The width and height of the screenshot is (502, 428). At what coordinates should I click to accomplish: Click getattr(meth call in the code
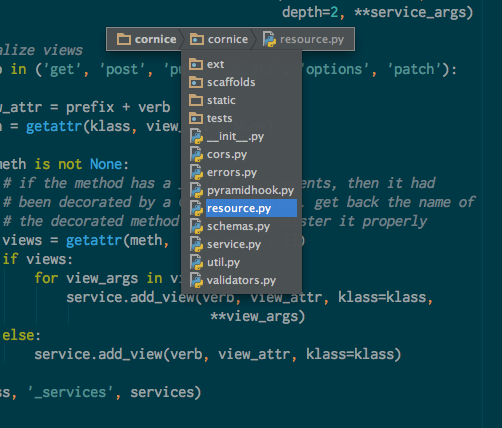[114, 240]
